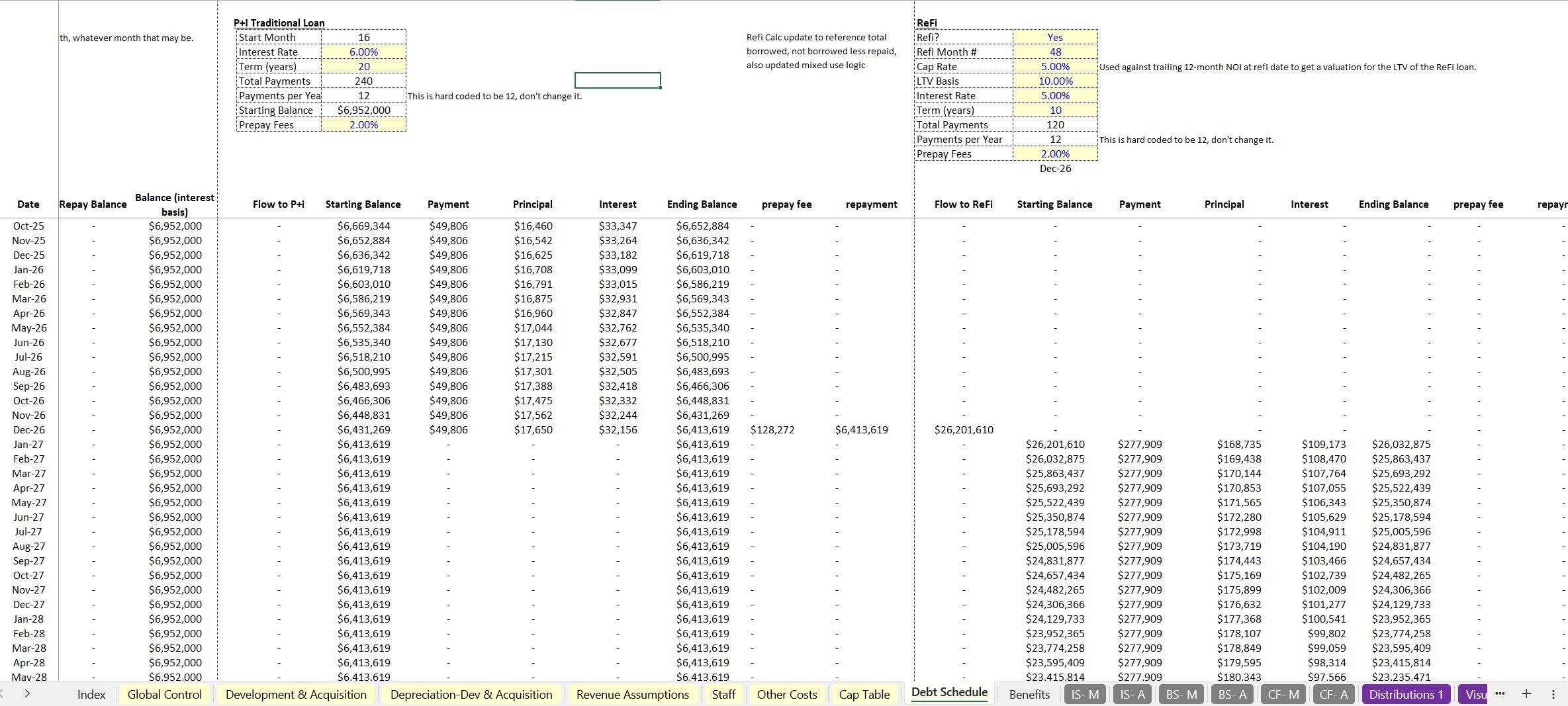Go to next sheet tab arrow

[x=27, y=693]
